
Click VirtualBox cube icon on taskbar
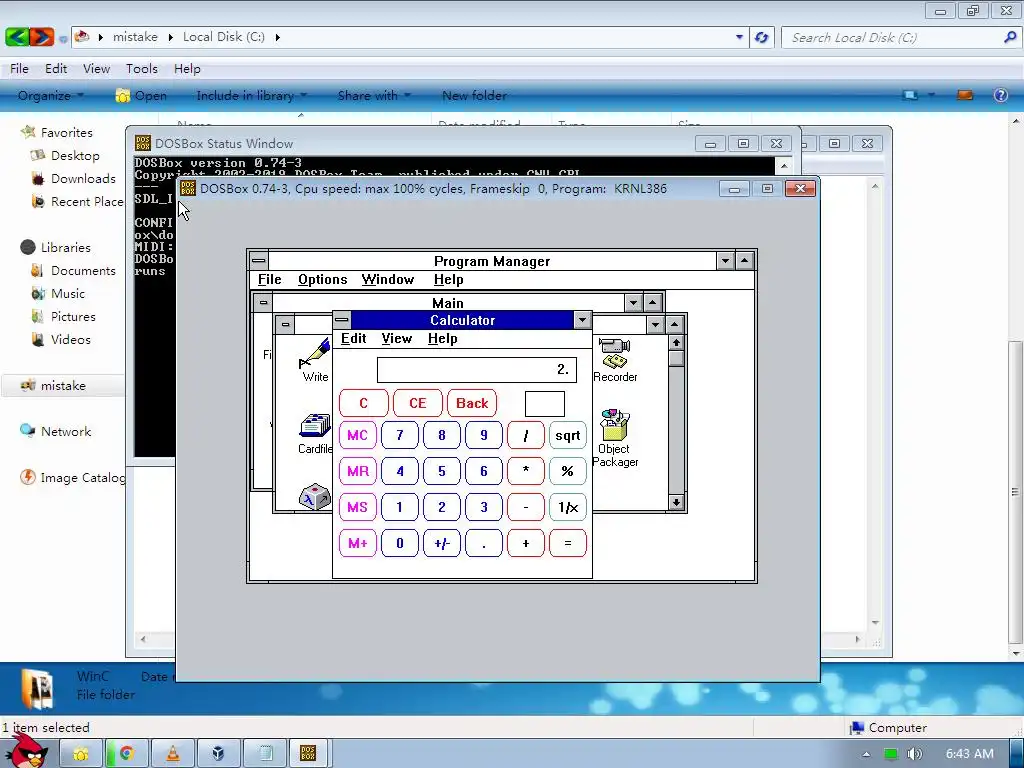(x=218, y=753)
